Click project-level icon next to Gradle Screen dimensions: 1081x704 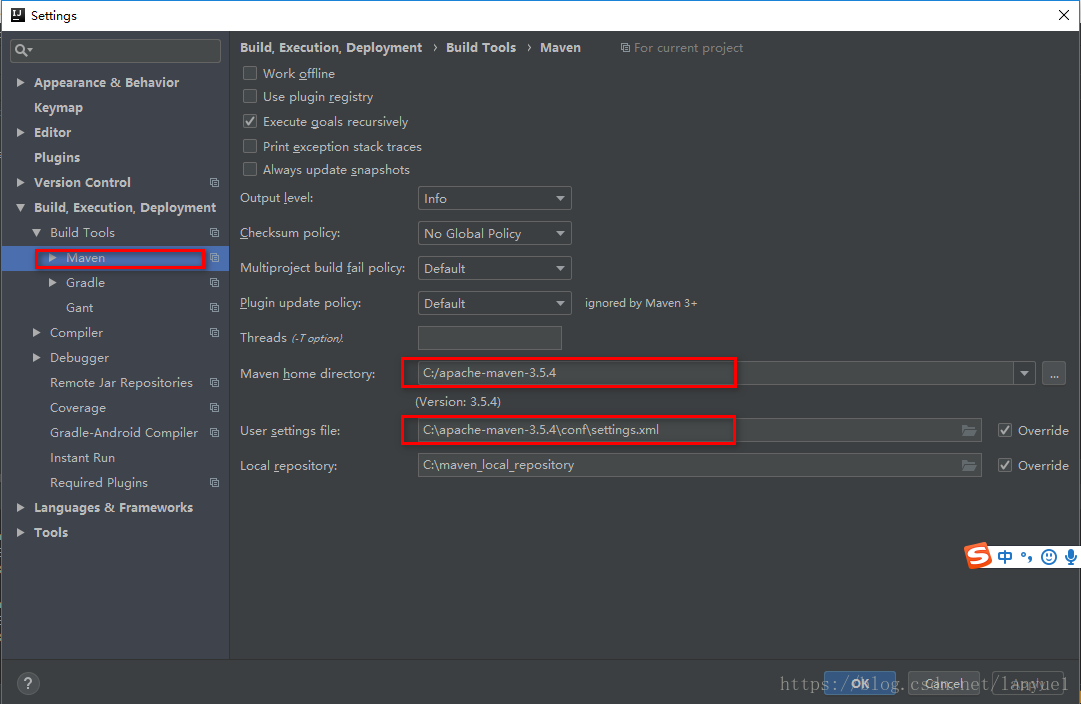[214, 283]
